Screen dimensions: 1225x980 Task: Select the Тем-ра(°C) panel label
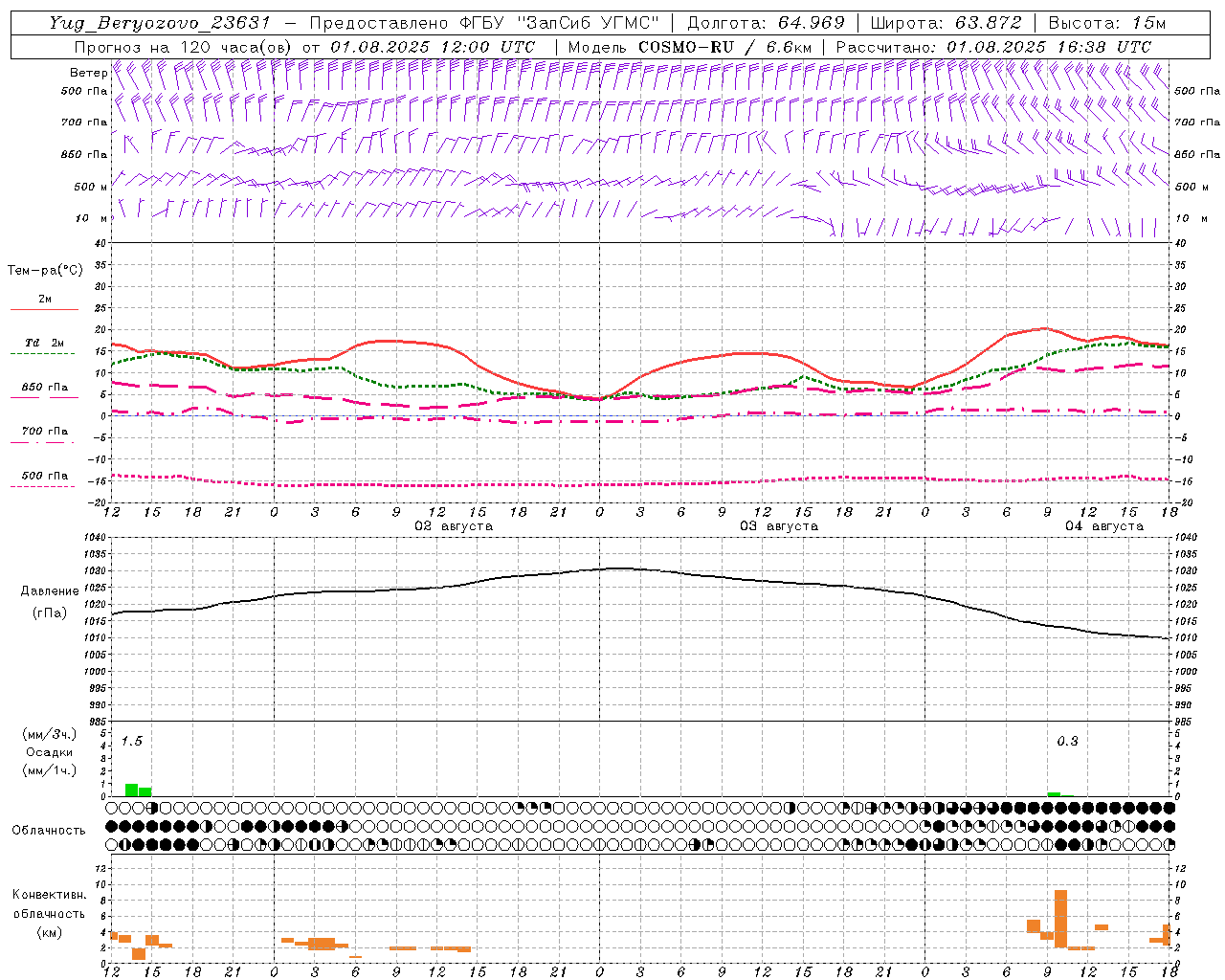tap(45, 271)
